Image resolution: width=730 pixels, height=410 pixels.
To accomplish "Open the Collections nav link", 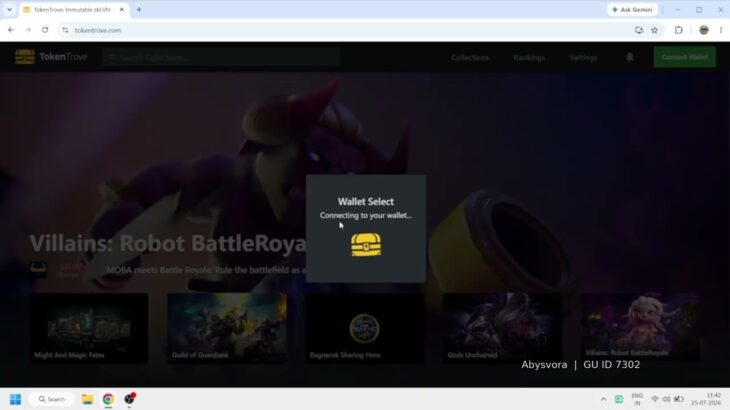I will (470, 58).
